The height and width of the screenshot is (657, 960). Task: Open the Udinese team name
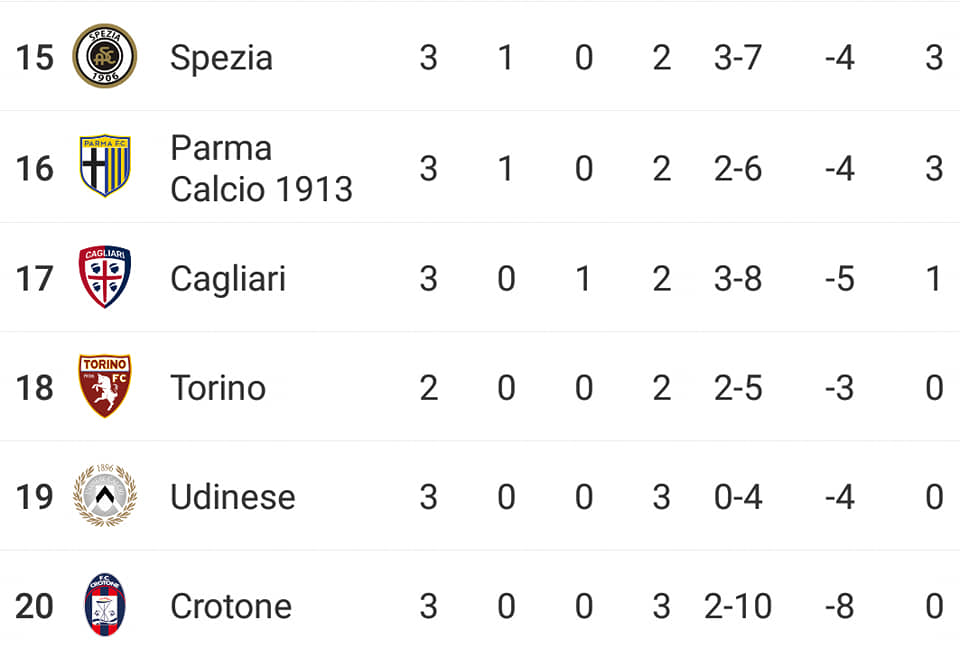point(233,497)
